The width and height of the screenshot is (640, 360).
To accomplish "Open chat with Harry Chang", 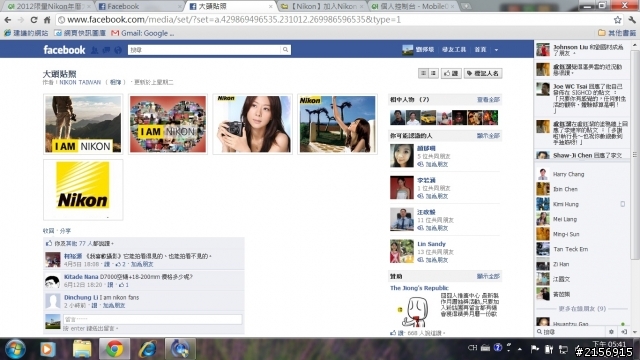I will pyautogui.click(x=582, y=174).
